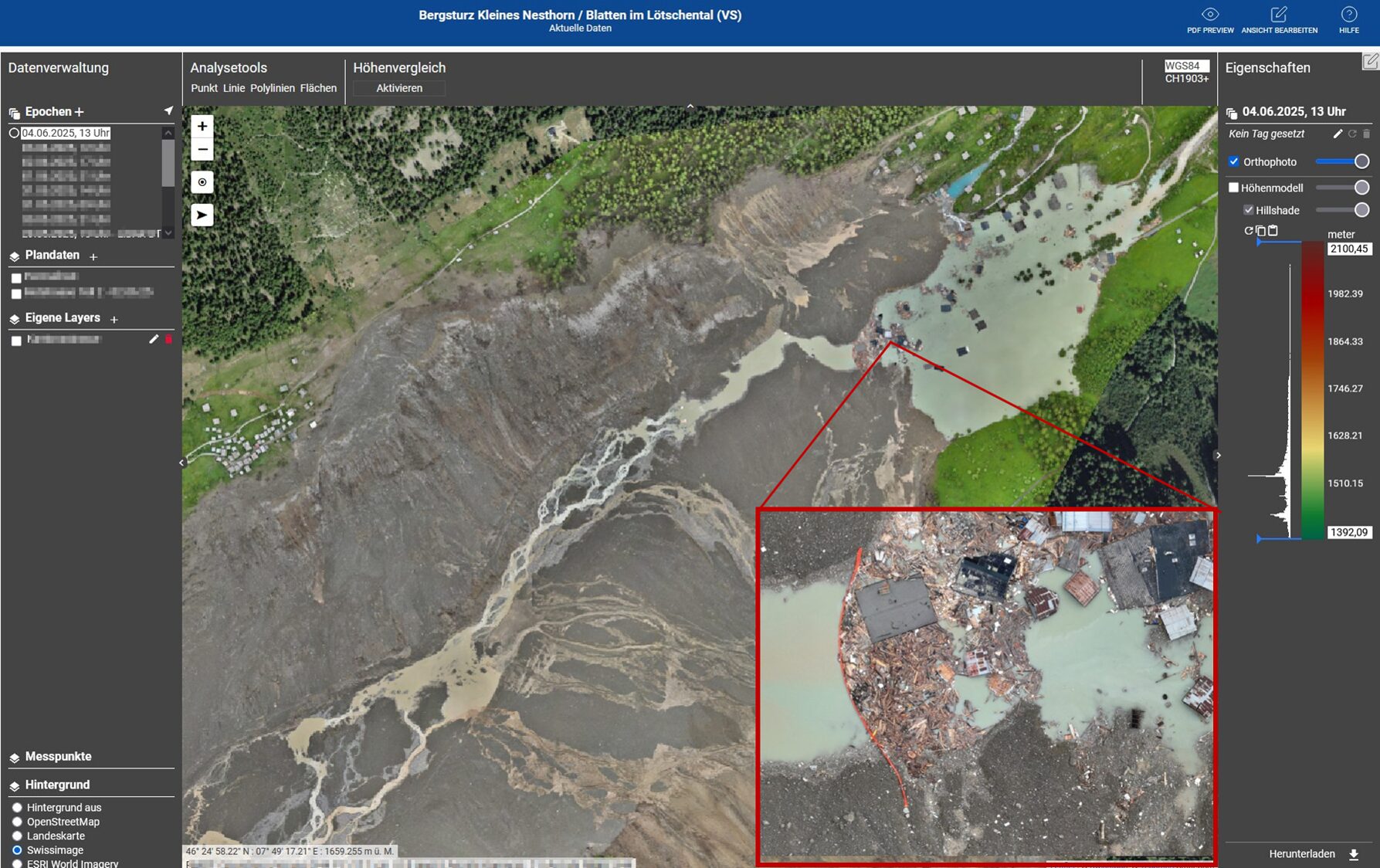
Task: Select the Polylinien analysis tool
Action: 272,88
